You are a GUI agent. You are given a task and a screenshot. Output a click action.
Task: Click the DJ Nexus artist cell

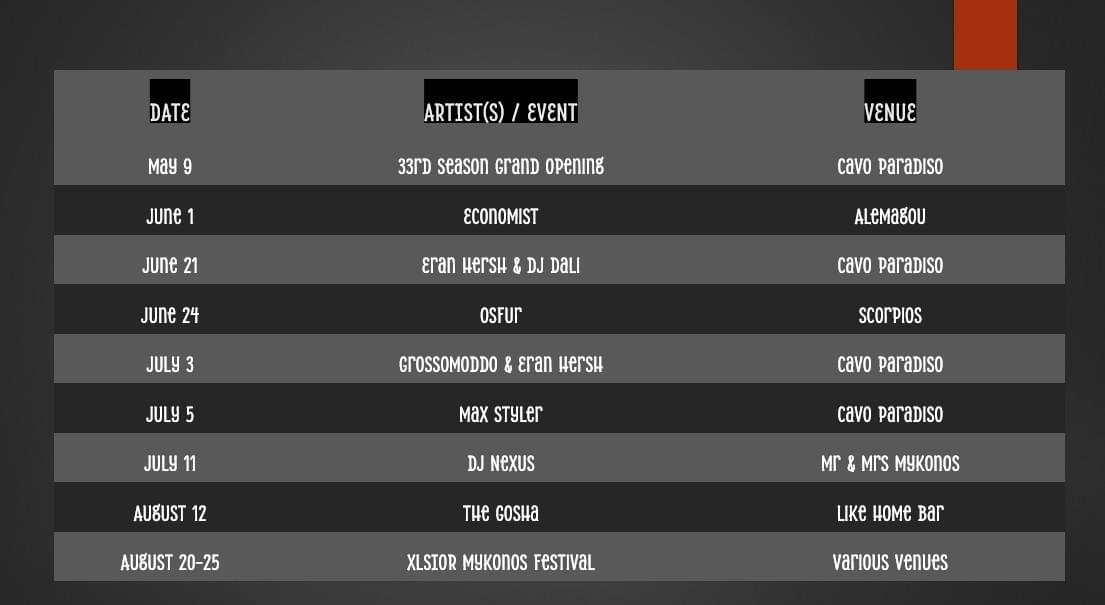[500, 463]
